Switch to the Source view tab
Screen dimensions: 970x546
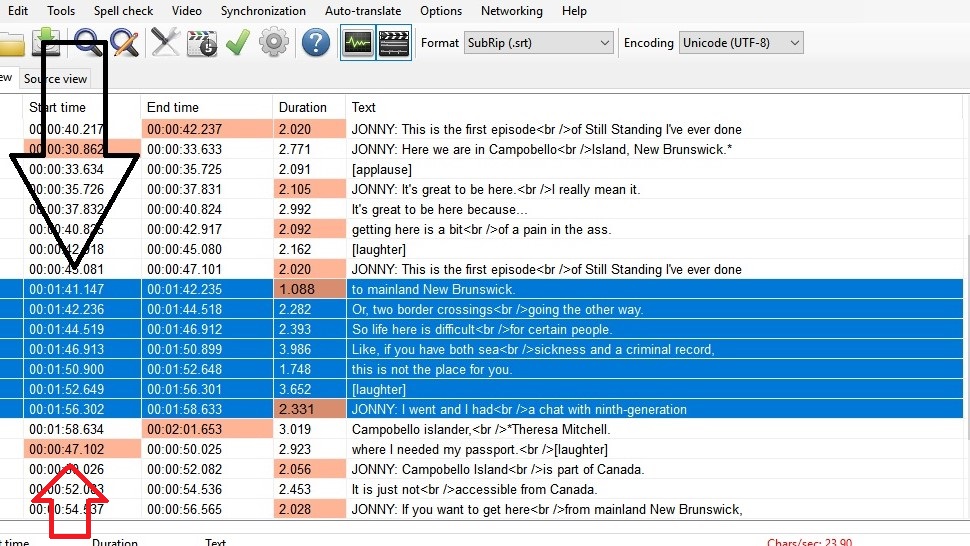(x=55, y=79)
